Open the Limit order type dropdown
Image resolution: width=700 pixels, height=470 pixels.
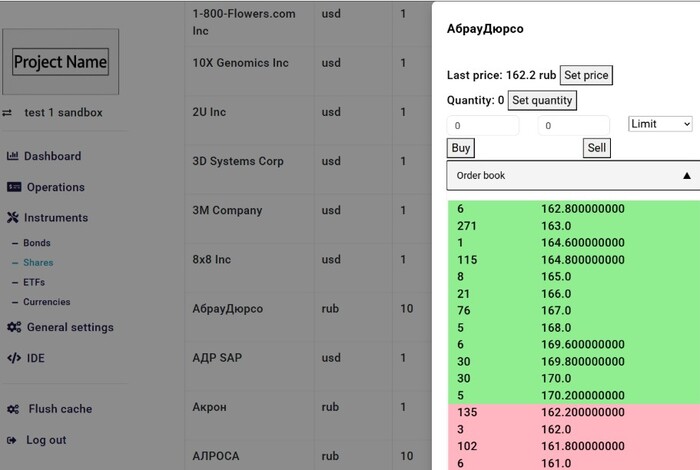(x=660, y=124)
